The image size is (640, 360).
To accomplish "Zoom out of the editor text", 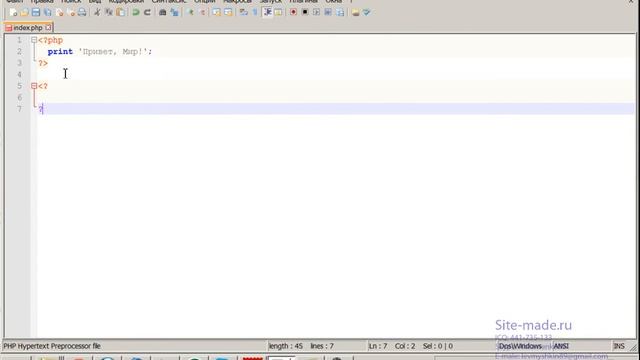I will click(x=202, y=13).
